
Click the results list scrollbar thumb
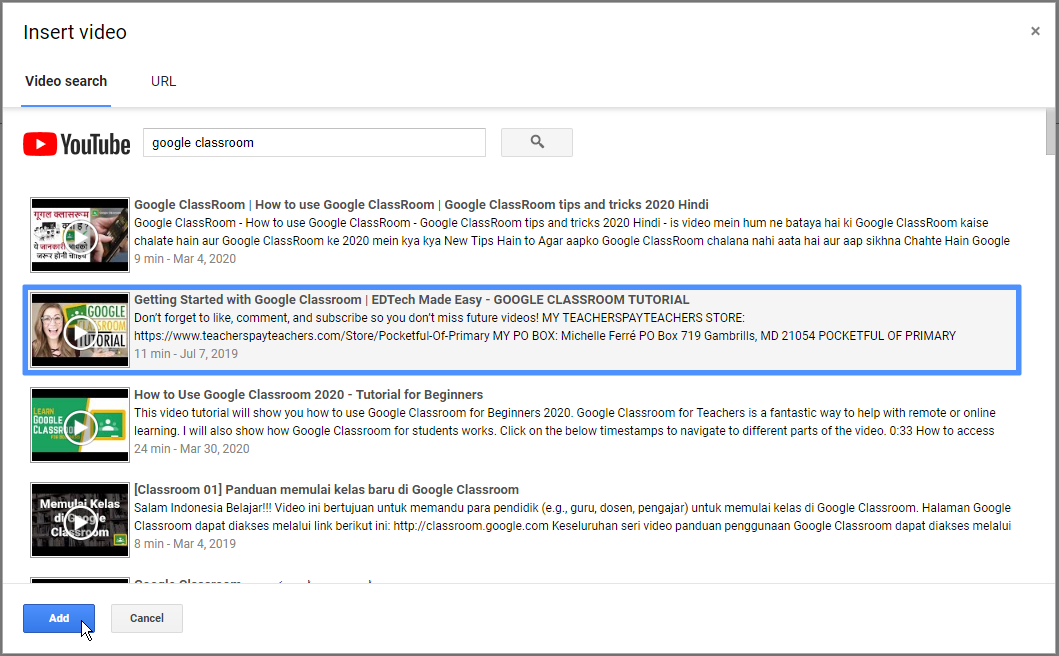(1050, 131)
